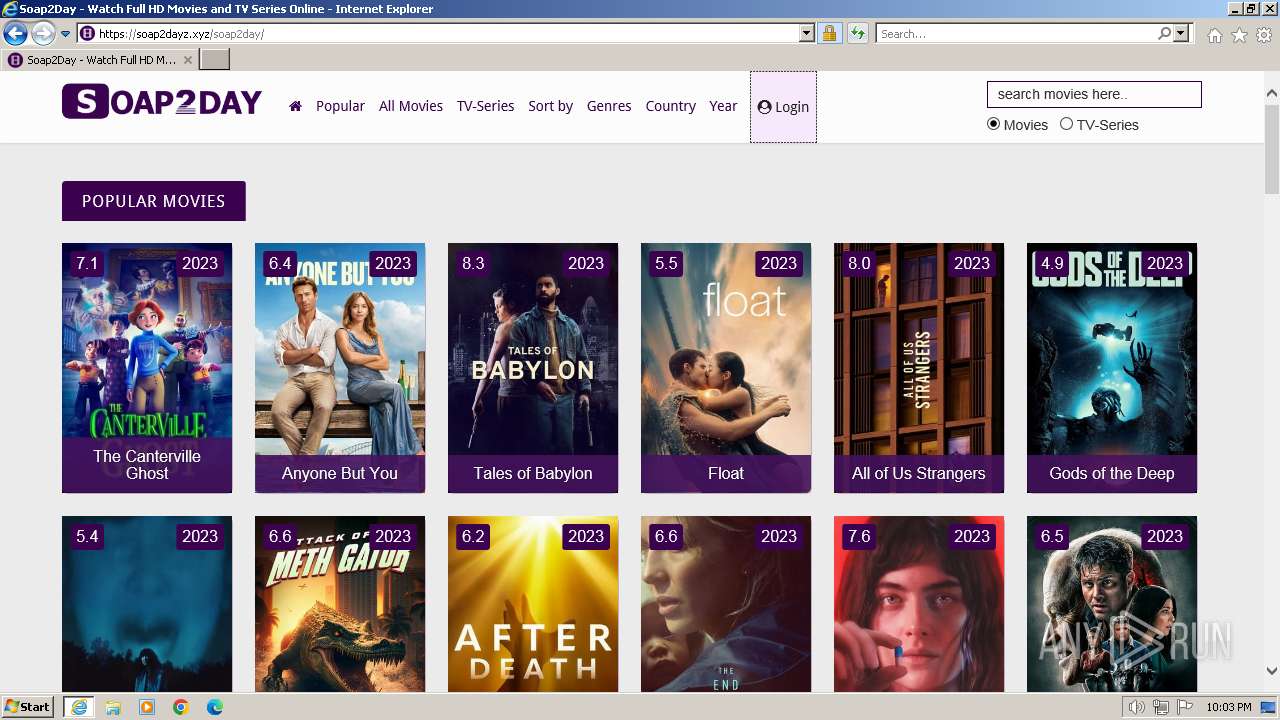Select the TV-Series radio button
This screenshot has width=1280, height=720.
[x=1066, y=124]
